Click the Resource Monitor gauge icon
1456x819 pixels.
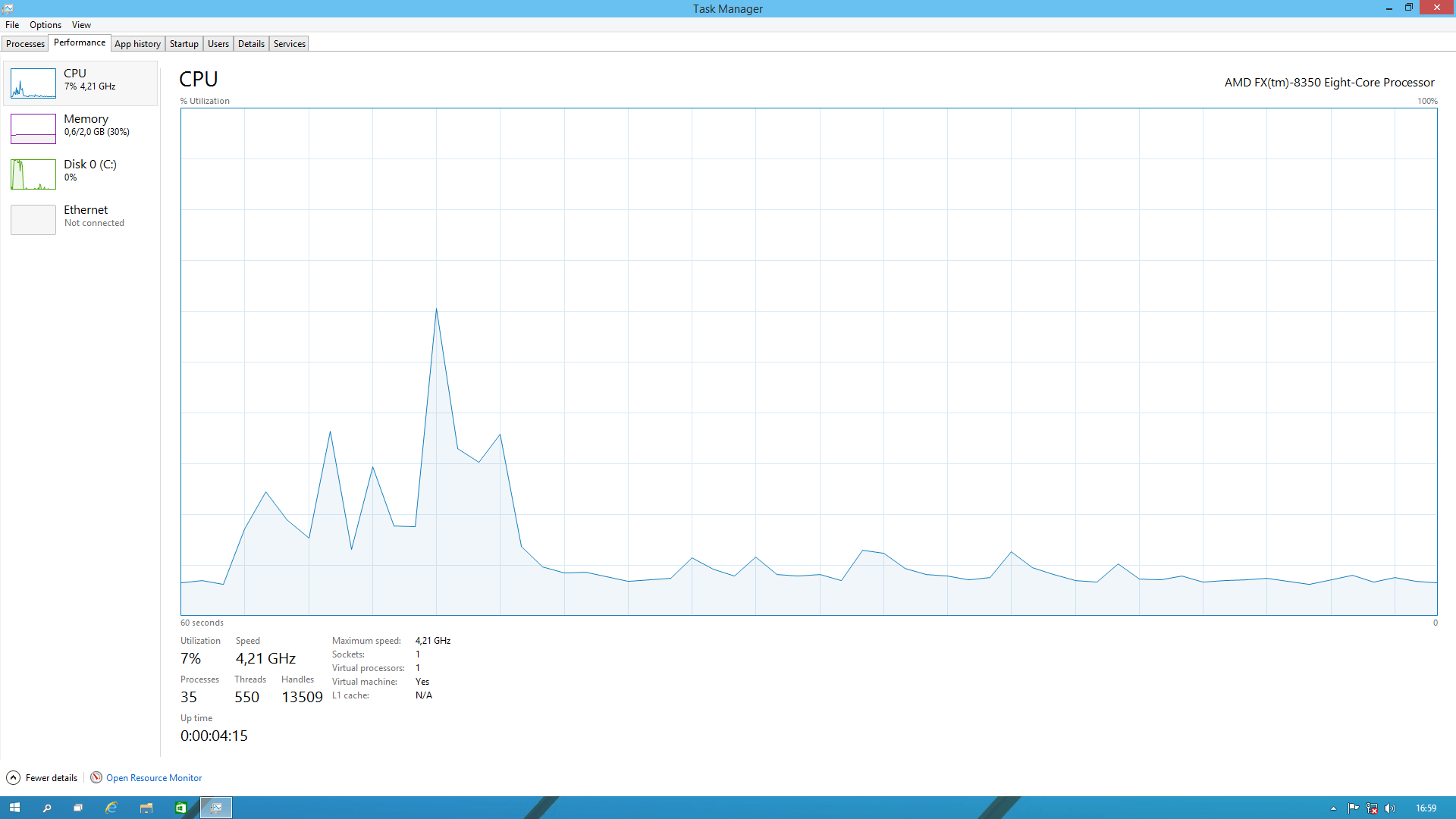pyautogui.click(x=96, y=778)
